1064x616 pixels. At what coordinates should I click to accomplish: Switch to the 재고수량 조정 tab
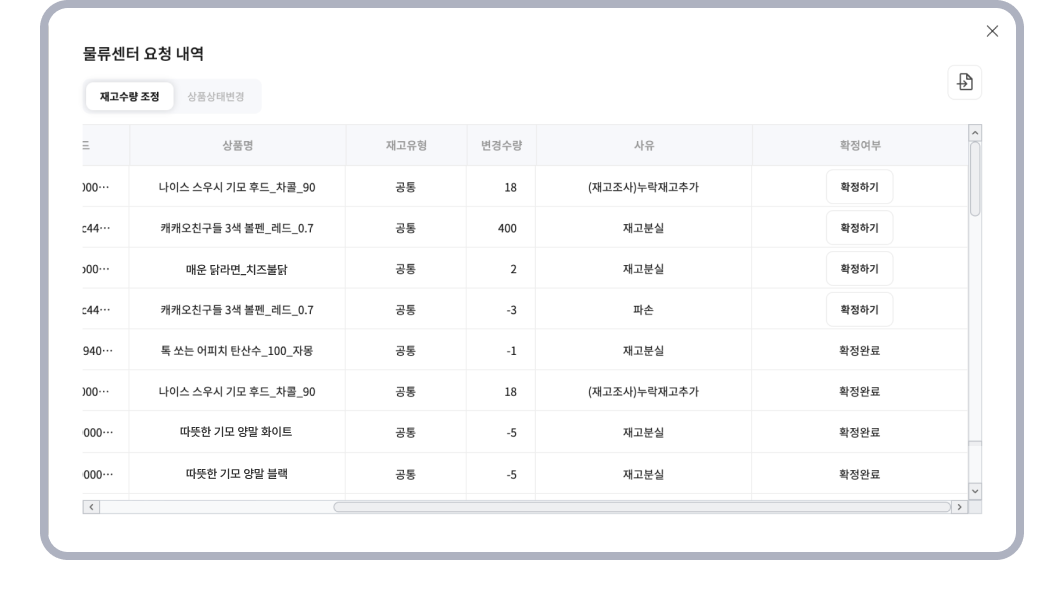pyautogui.click(x=129, y=97)
